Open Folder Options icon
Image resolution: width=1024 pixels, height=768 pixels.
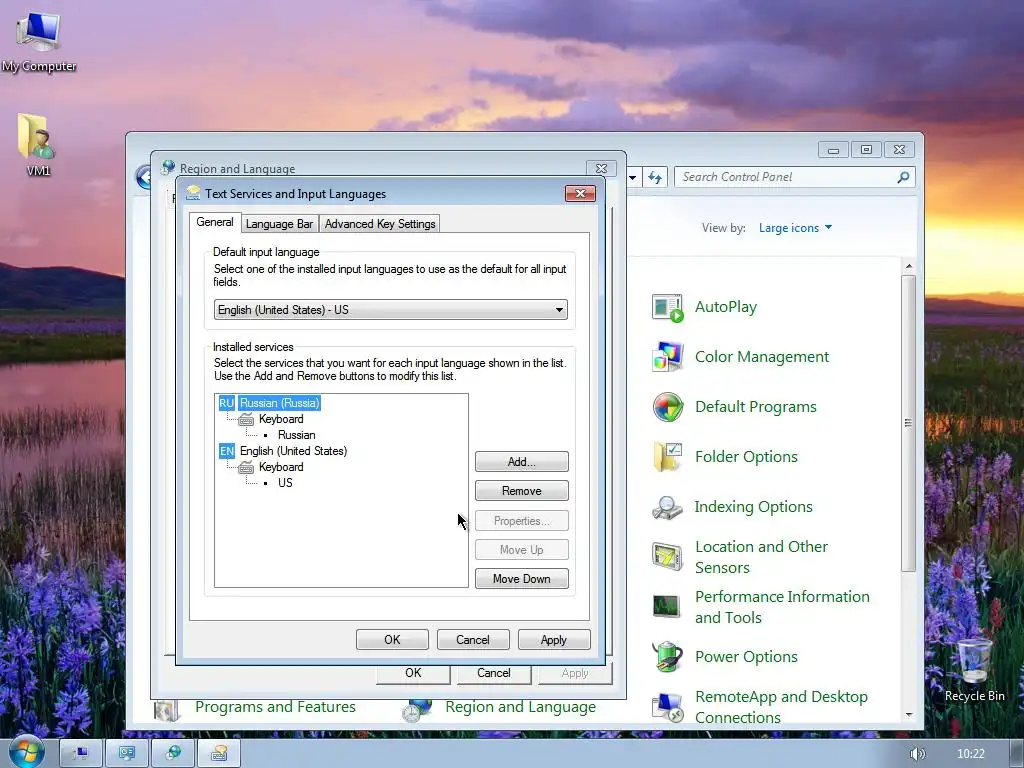click(x=667, y=456)
